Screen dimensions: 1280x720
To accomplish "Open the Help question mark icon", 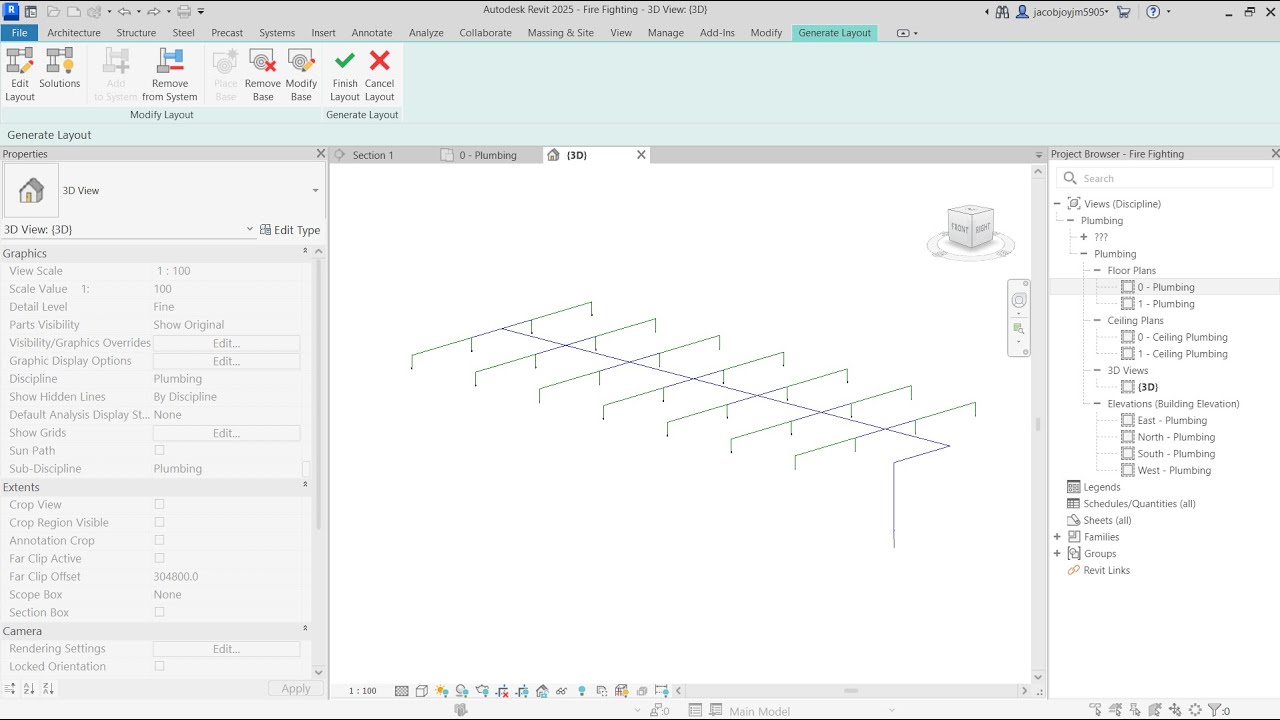I will coord(1153,12).
